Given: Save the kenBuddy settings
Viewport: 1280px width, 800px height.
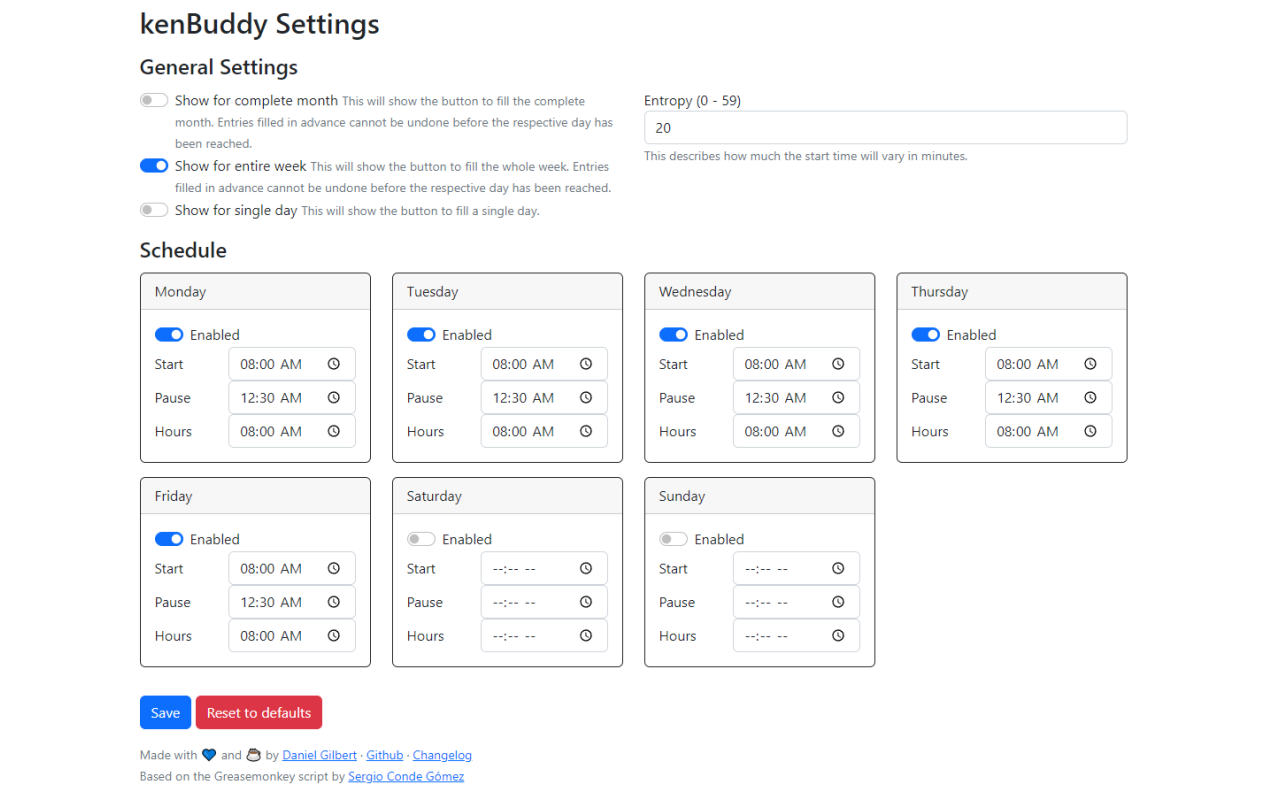Looking at the screenshot, I should coord(165,712).
